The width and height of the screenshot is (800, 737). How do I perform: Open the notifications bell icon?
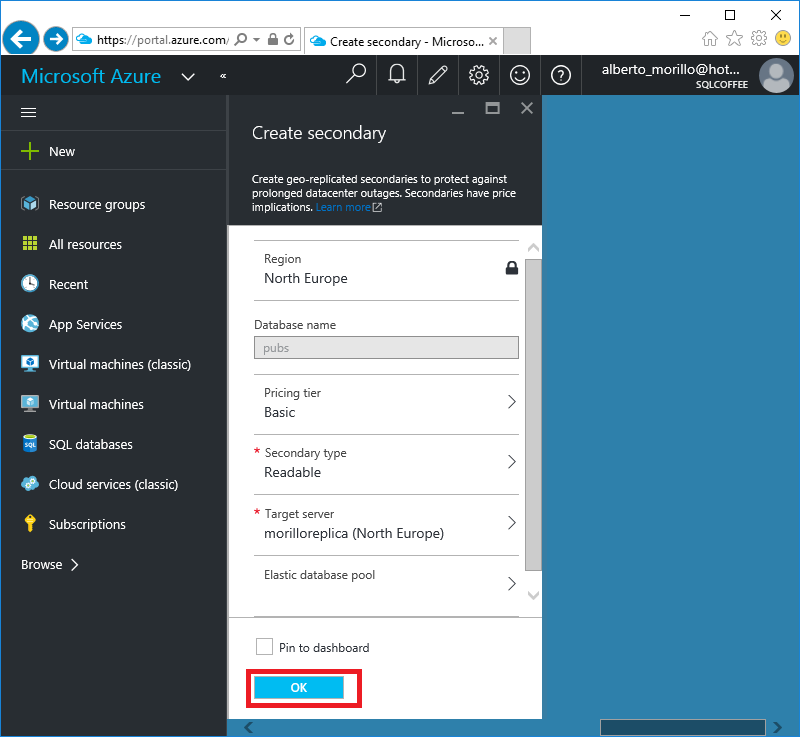tap(397, 75)
